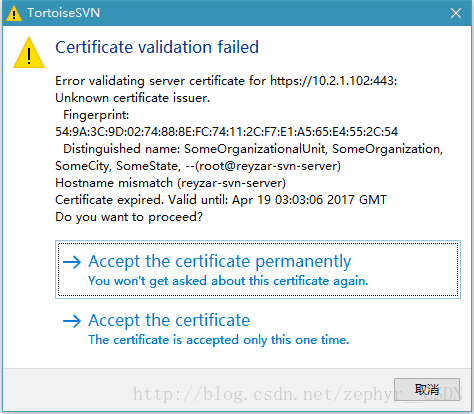The width and height of the screenshot is (474, 414).
Task: Click the certificate fingerprint hash line
Action: pyautogui.click(x=226, y=132)
